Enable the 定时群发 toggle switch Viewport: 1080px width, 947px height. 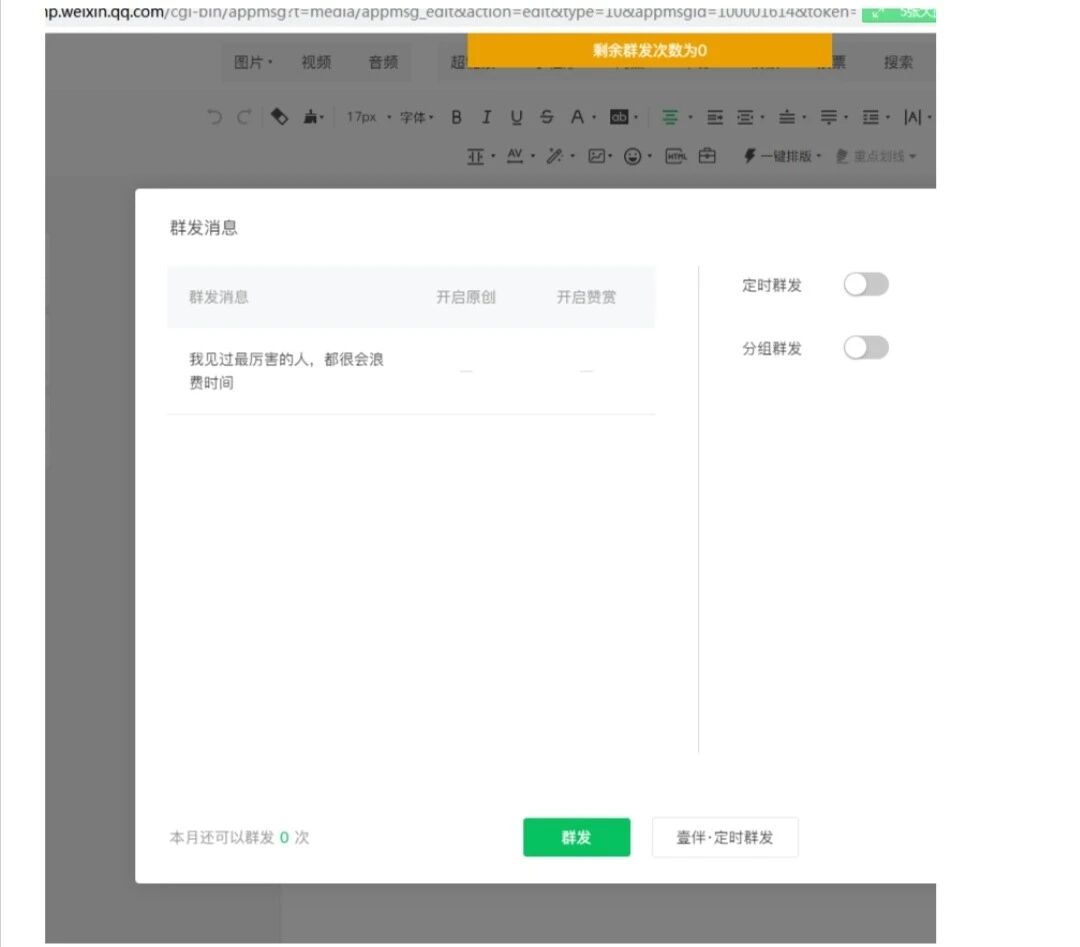866,284
